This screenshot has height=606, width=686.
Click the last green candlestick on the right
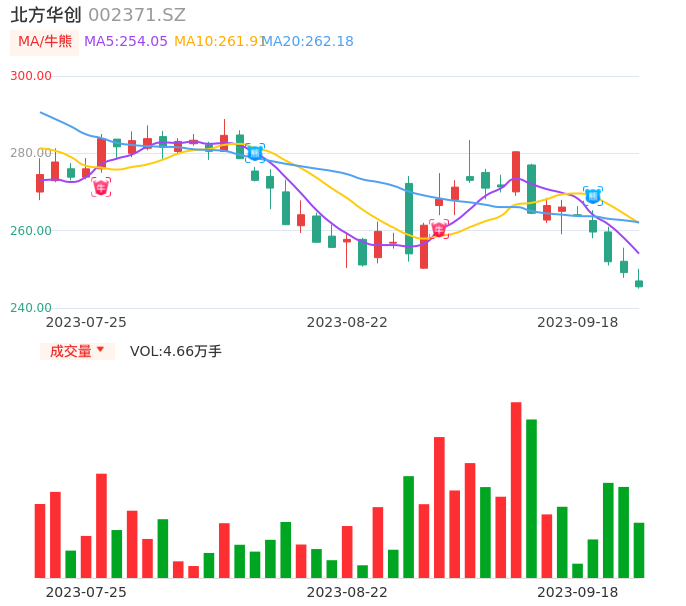639,284
